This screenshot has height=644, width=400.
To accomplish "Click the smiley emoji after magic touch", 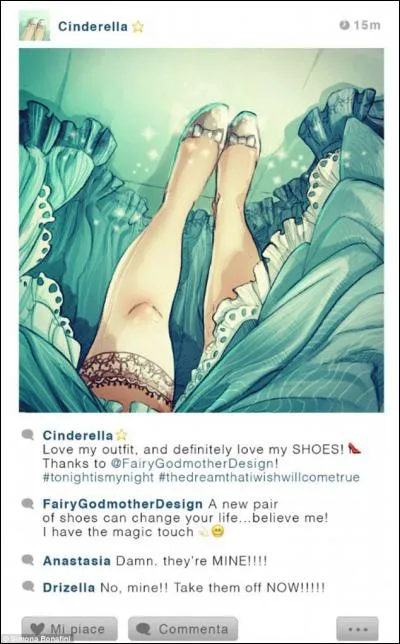I will click(x=218, y=532).
